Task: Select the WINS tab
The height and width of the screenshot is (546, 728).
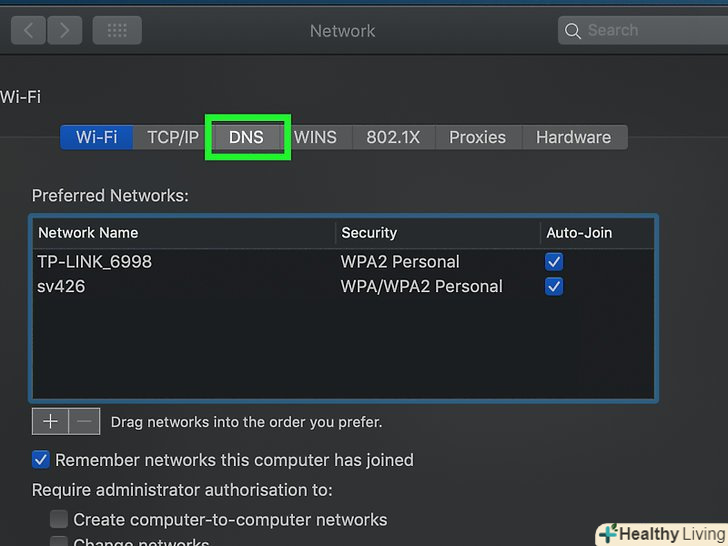Action: pyautogui.click(x=315, y=138)
